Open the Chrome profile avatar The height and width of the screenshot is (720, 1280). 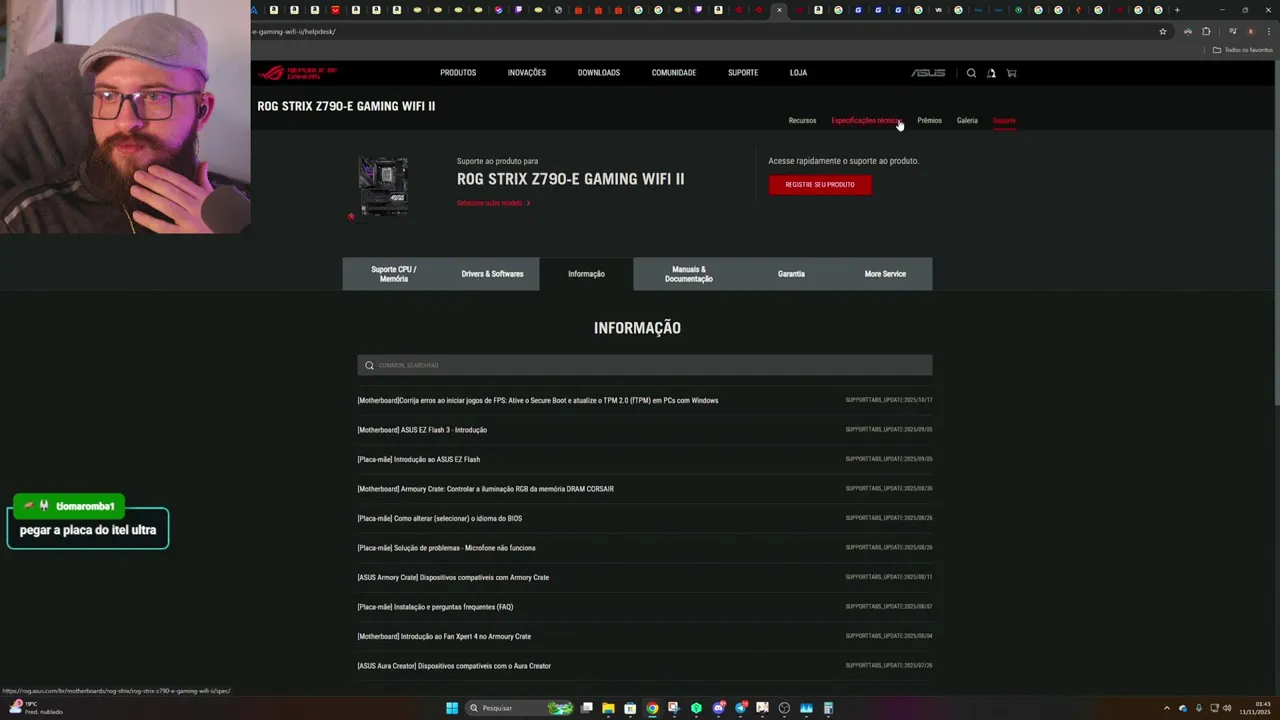tap(1250, 32)
